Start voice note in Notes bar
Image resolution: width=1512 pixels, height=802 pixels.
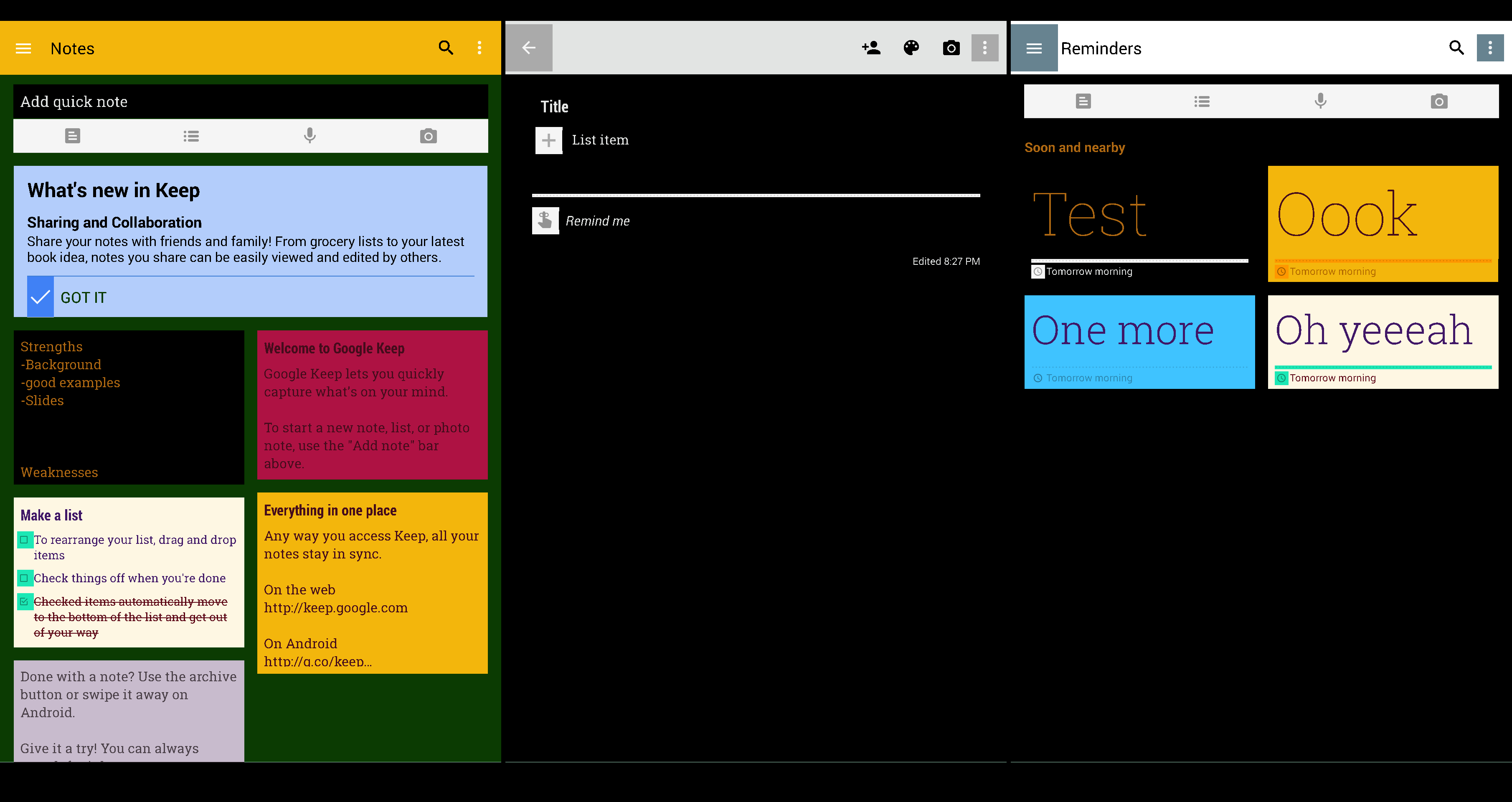310,136
